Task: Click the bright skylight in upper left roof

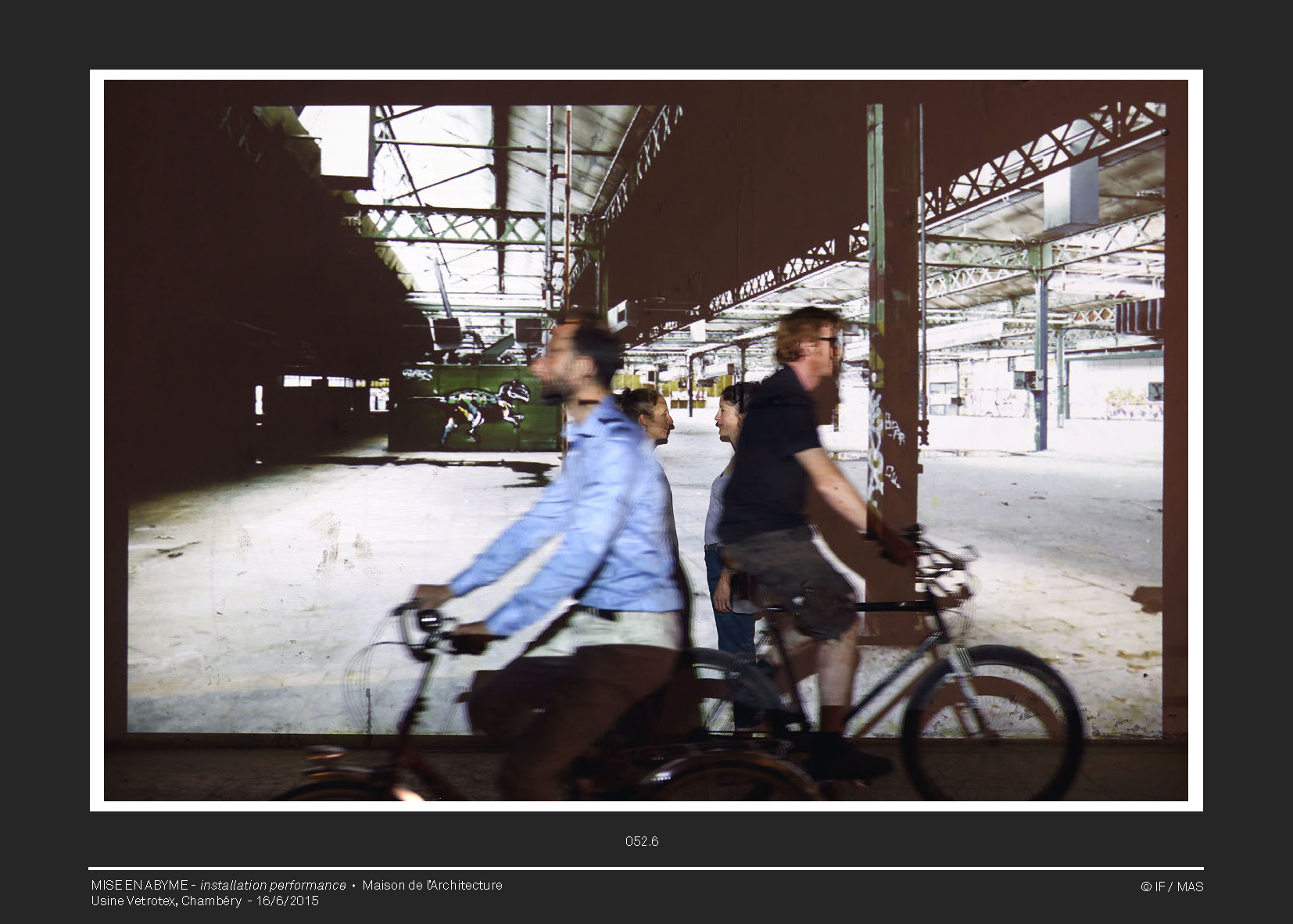Action: pyautogui.click(x=336, y=141)
